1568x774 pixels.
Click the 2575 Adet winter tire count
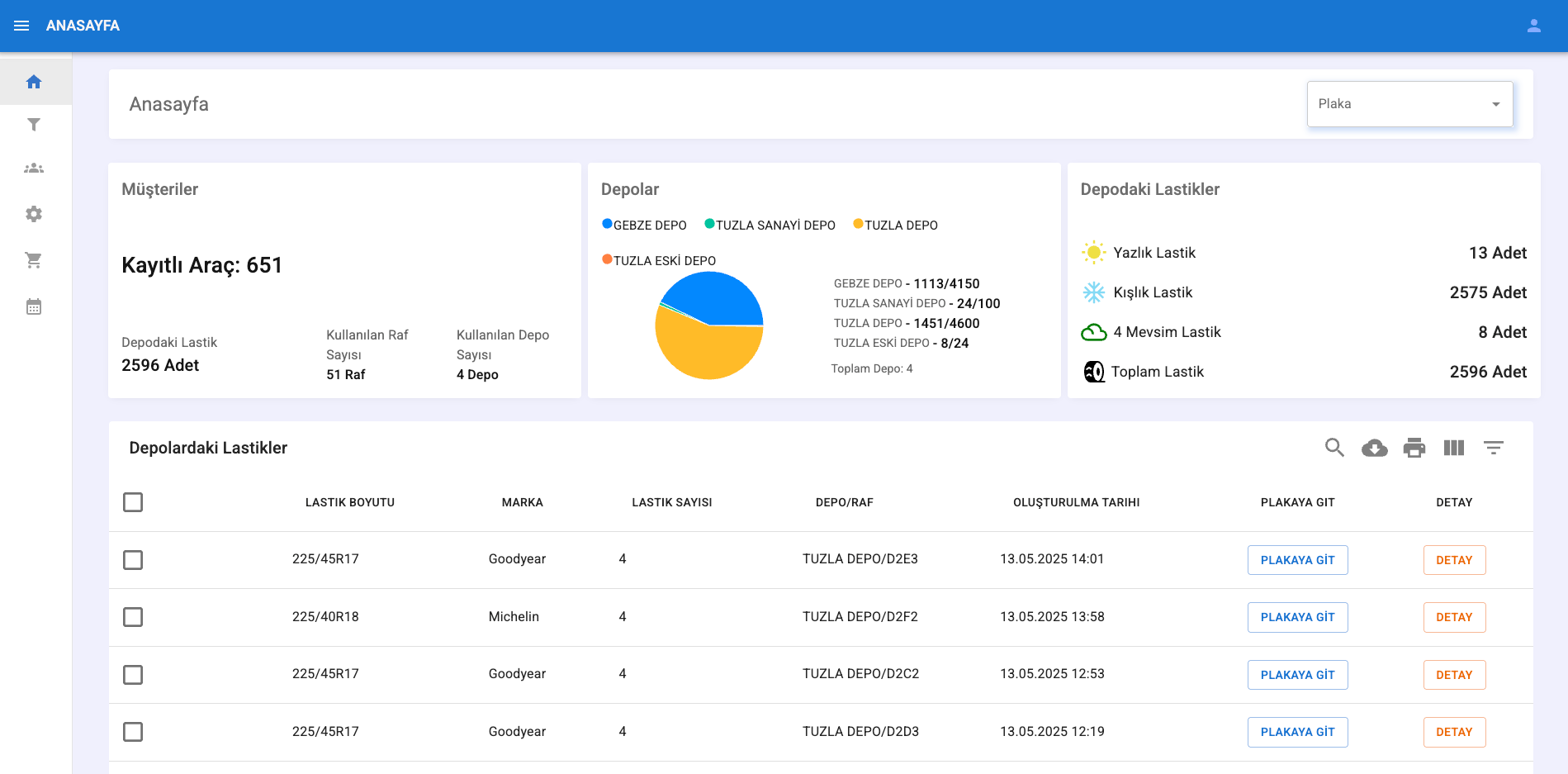[x=1488, y=292]
